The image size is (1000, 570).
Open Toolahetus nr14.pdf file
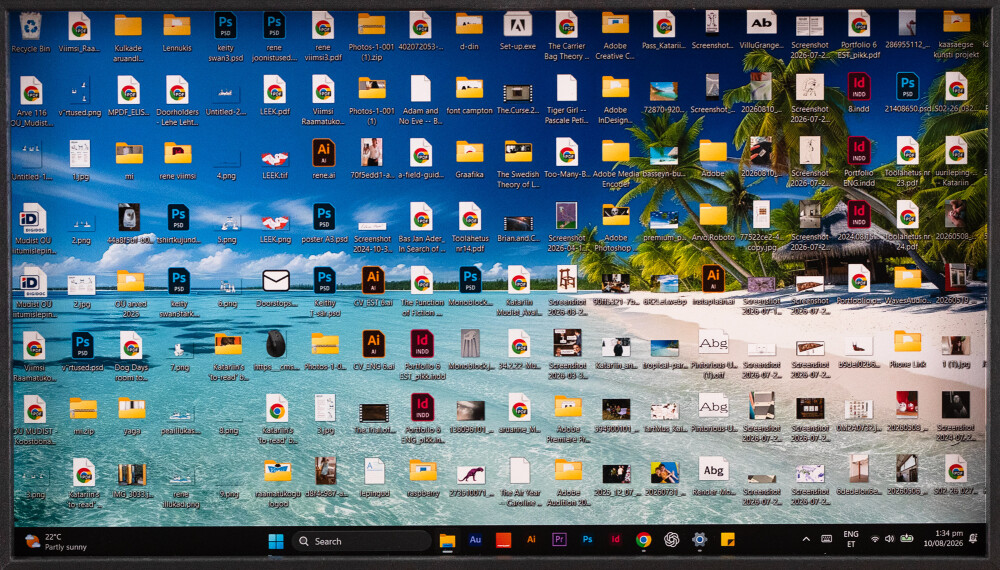point(469,217)
